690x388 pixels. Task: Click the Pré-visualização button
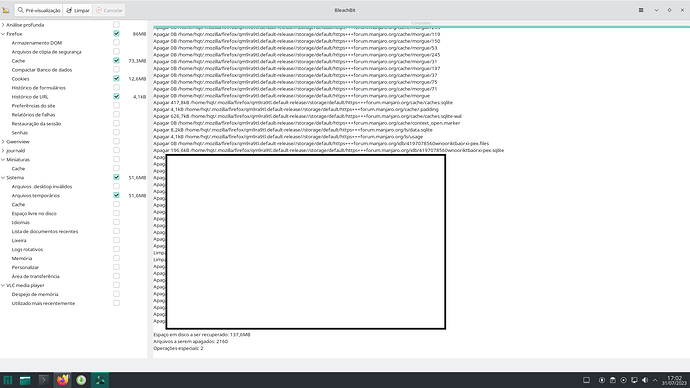point(39,10)
